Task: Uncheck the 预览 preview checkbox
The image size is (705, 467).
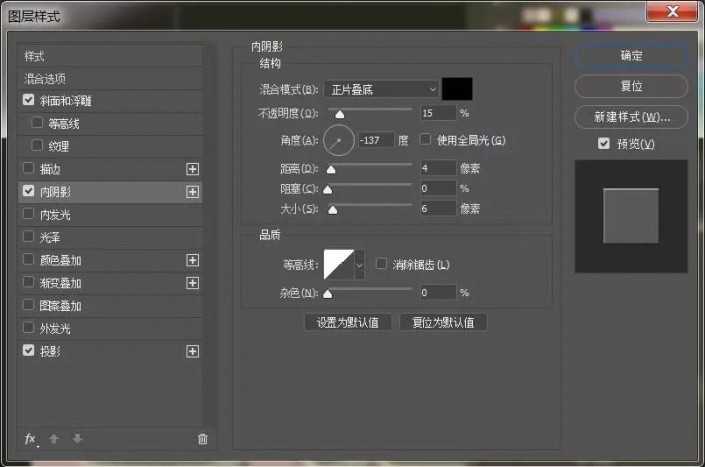Action: [603, 144]
